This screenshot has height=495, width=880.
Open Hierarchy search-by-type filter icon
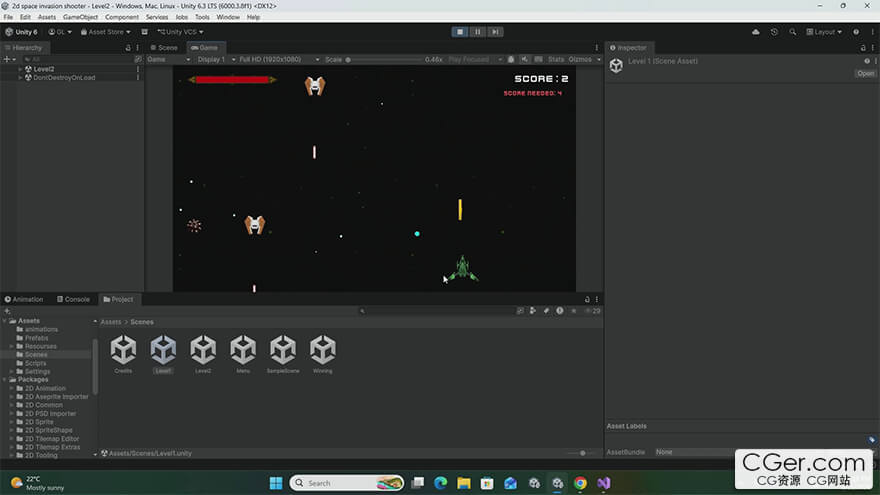[138, 59]
